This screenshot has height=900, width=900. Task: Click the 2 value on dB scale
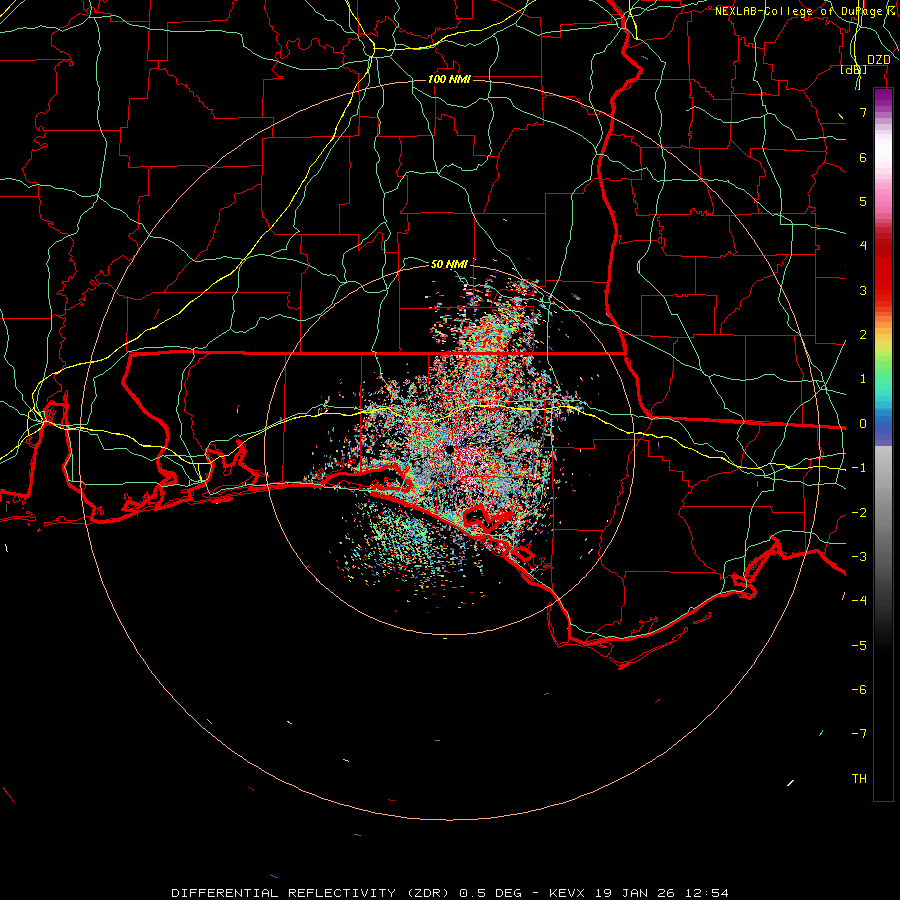[x=863, y=335]
